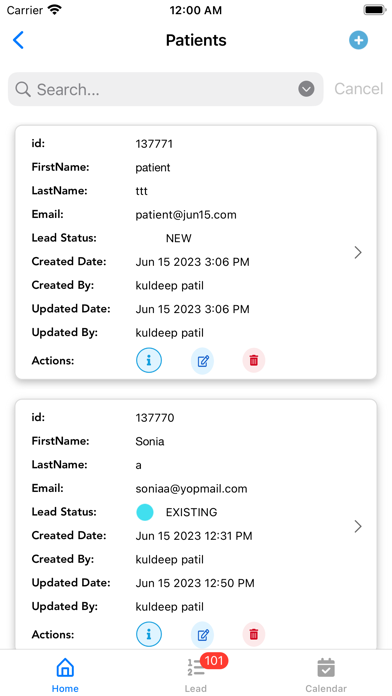The height and width of the screenshot is (696, 392).
Task: Select the Home tab
Action: tap(65, 675)
